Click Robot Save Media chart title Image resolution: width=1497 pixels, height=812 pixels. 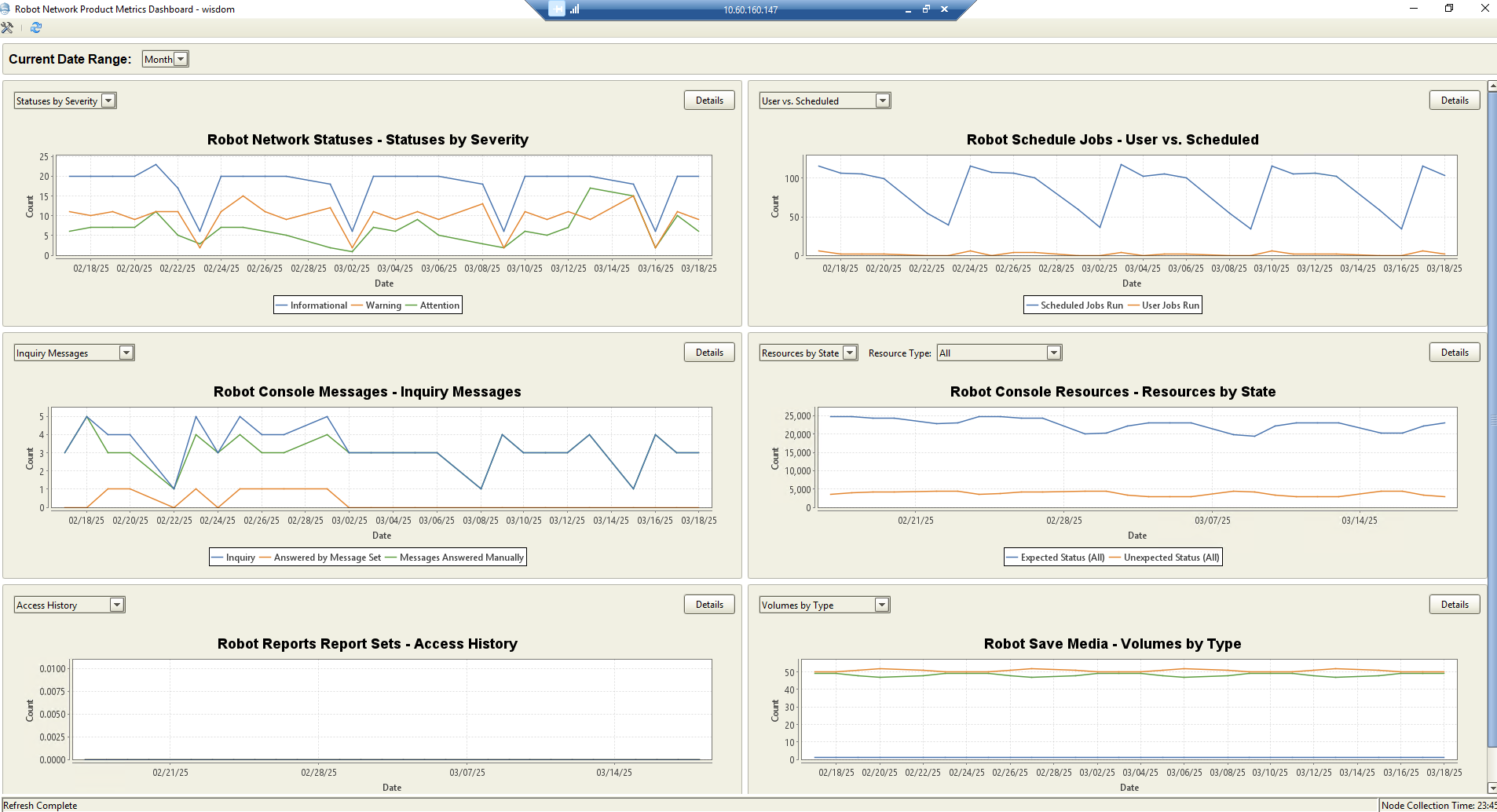[1113, 644]
